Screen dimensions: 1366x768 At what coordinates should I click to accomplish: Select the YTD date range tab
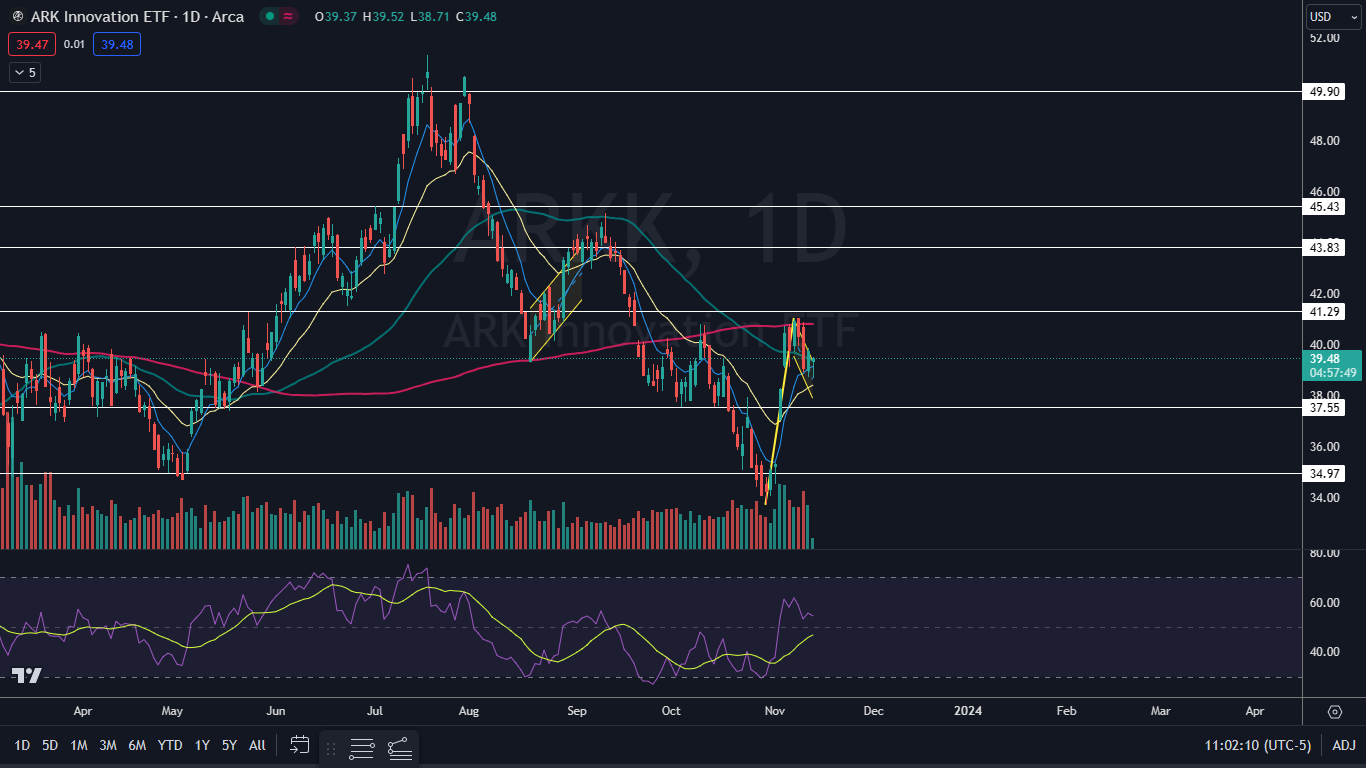click(170, 745)
